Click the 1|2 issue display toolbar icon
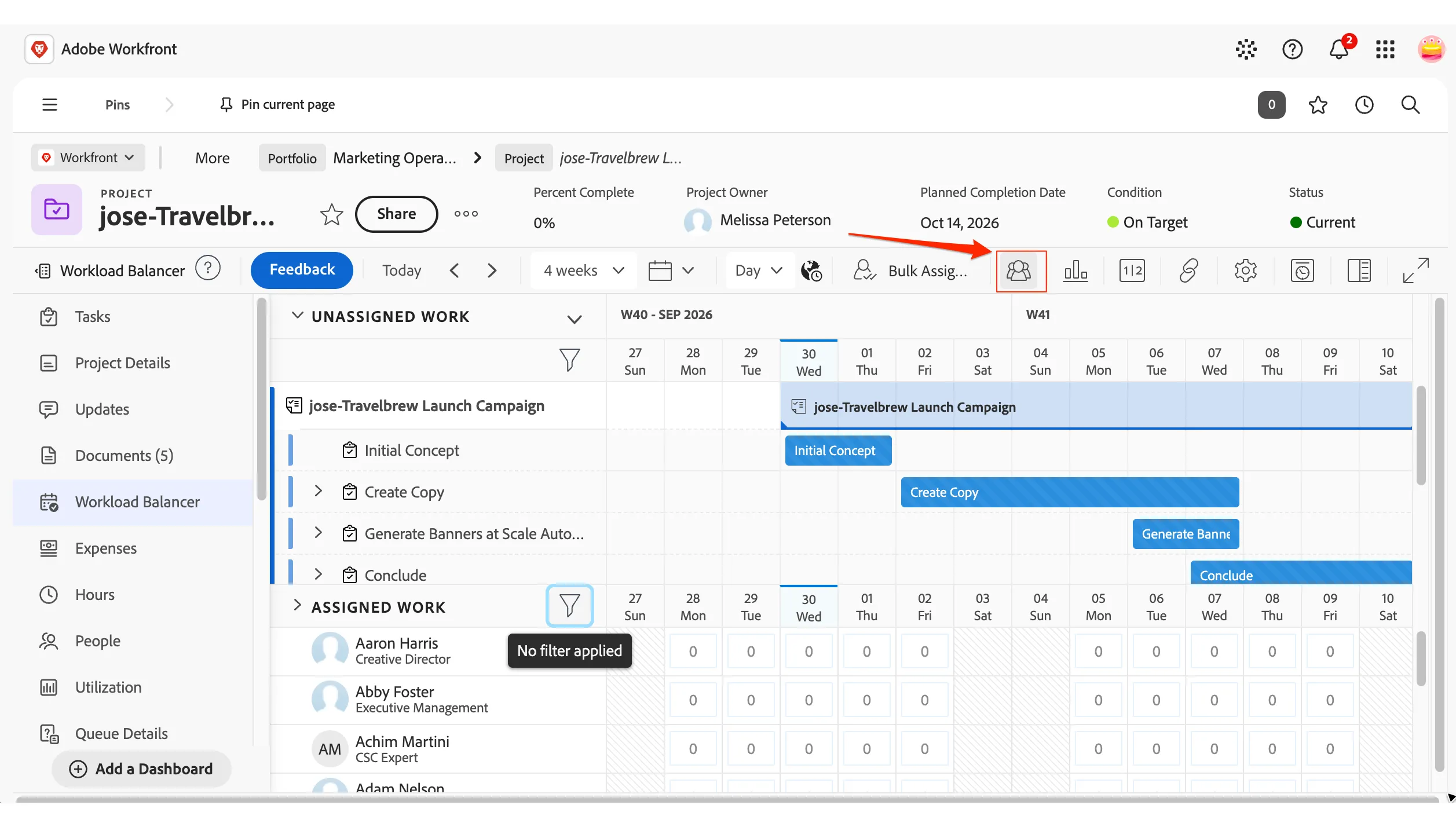1456x827 pixels. pos(1132,270)
